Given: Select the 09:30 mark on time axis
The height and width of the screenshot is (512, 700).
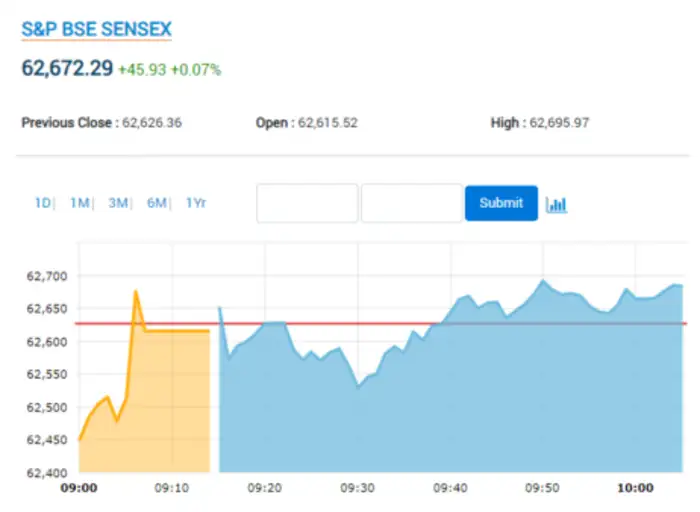Looking at the screenshot, I should click(357, 488).
